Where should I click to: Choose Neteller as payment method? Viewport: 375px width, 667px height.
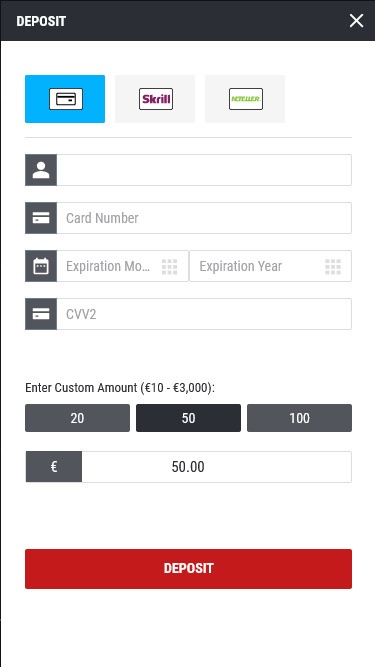click(245, 99)
